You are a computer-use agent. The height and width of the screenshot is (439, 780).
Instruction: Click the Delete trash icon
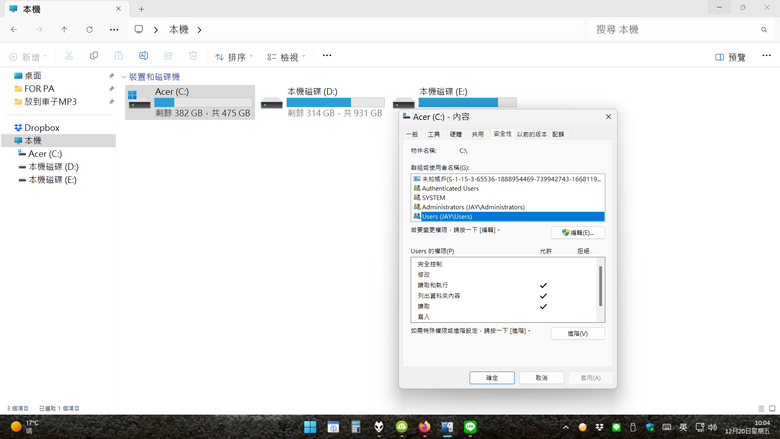tap(193, 56)
